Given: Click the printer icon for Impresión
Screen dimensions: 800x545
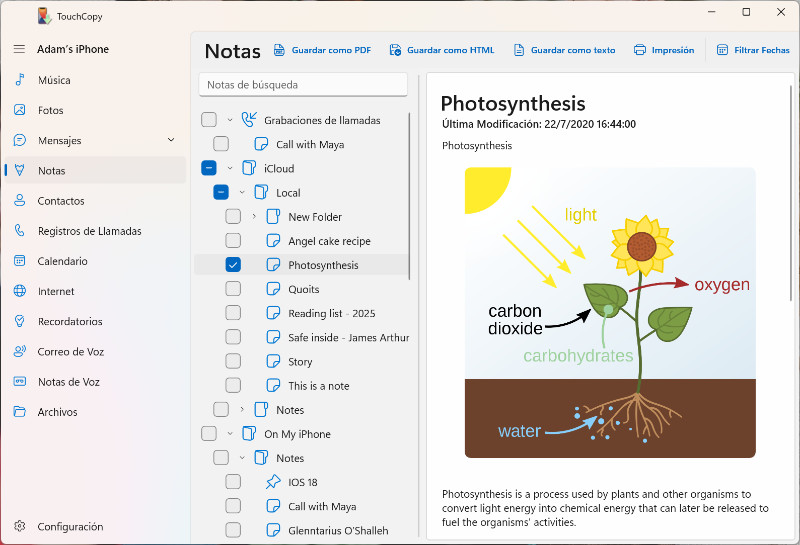Looking at the screenshot, I should pyautogui.click(x=640, y=50).
